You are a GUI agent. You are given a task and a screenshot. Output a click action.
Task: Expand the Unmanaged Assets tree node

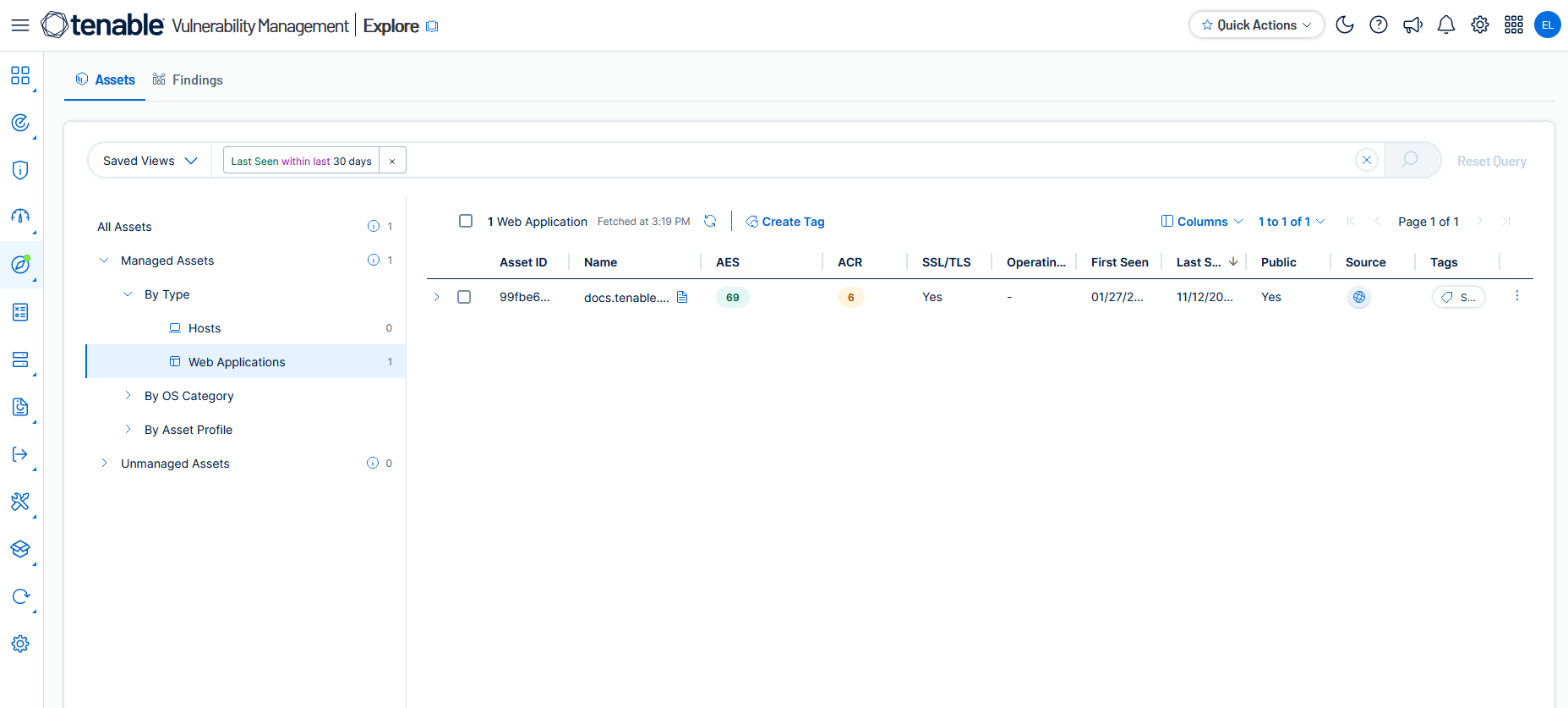coord(104,464)
